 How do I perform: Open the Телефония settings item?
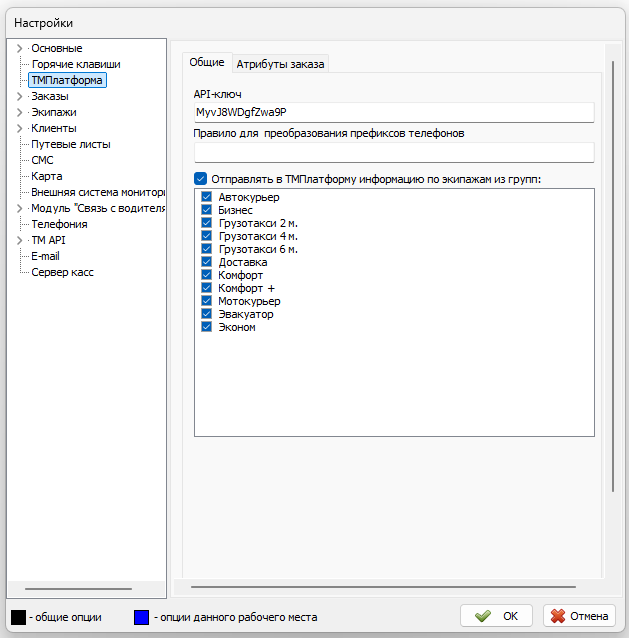tap(59, 224)
